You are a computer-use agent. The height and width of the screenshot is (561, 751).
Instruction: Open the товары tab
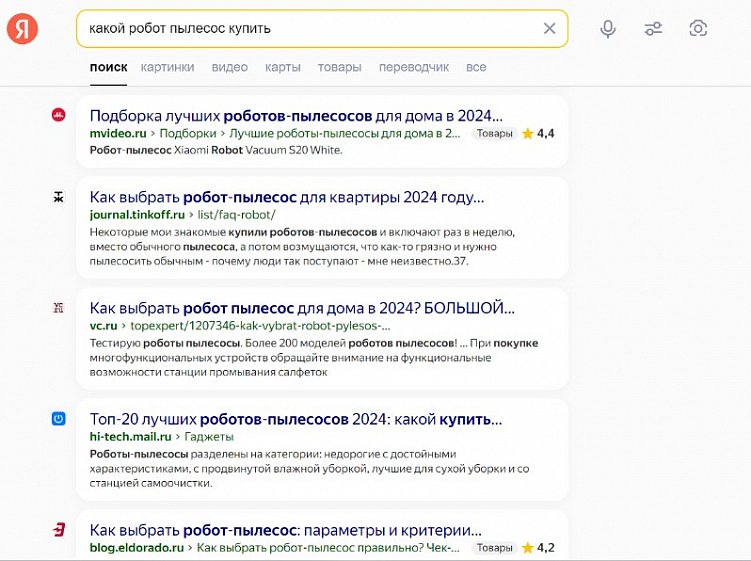point(340,67)
